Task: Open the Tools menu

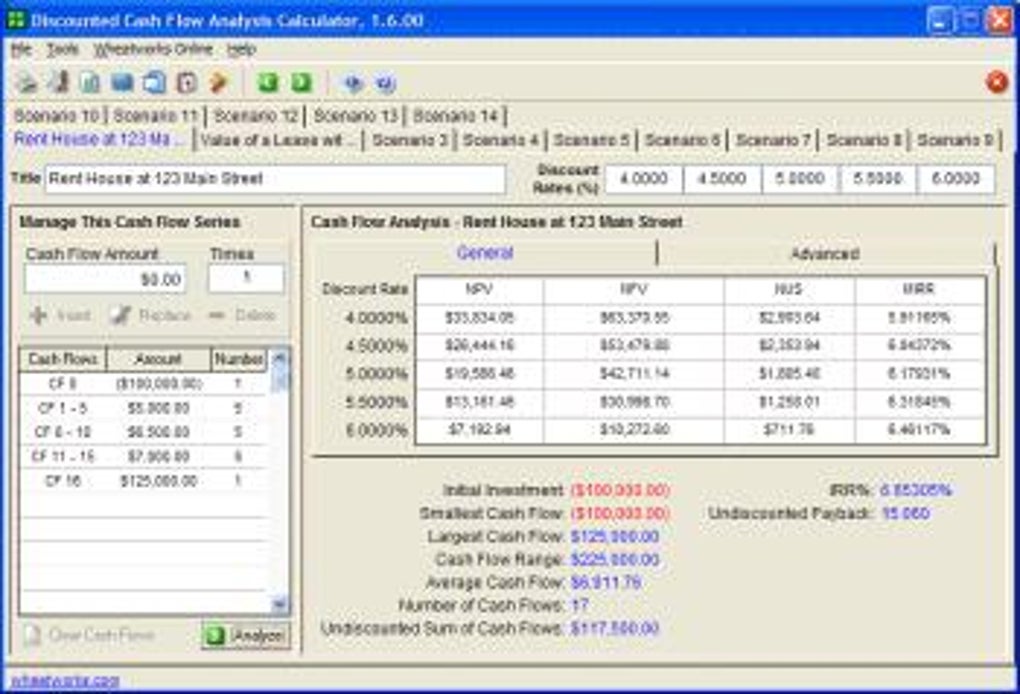Action: pos(62,49)
